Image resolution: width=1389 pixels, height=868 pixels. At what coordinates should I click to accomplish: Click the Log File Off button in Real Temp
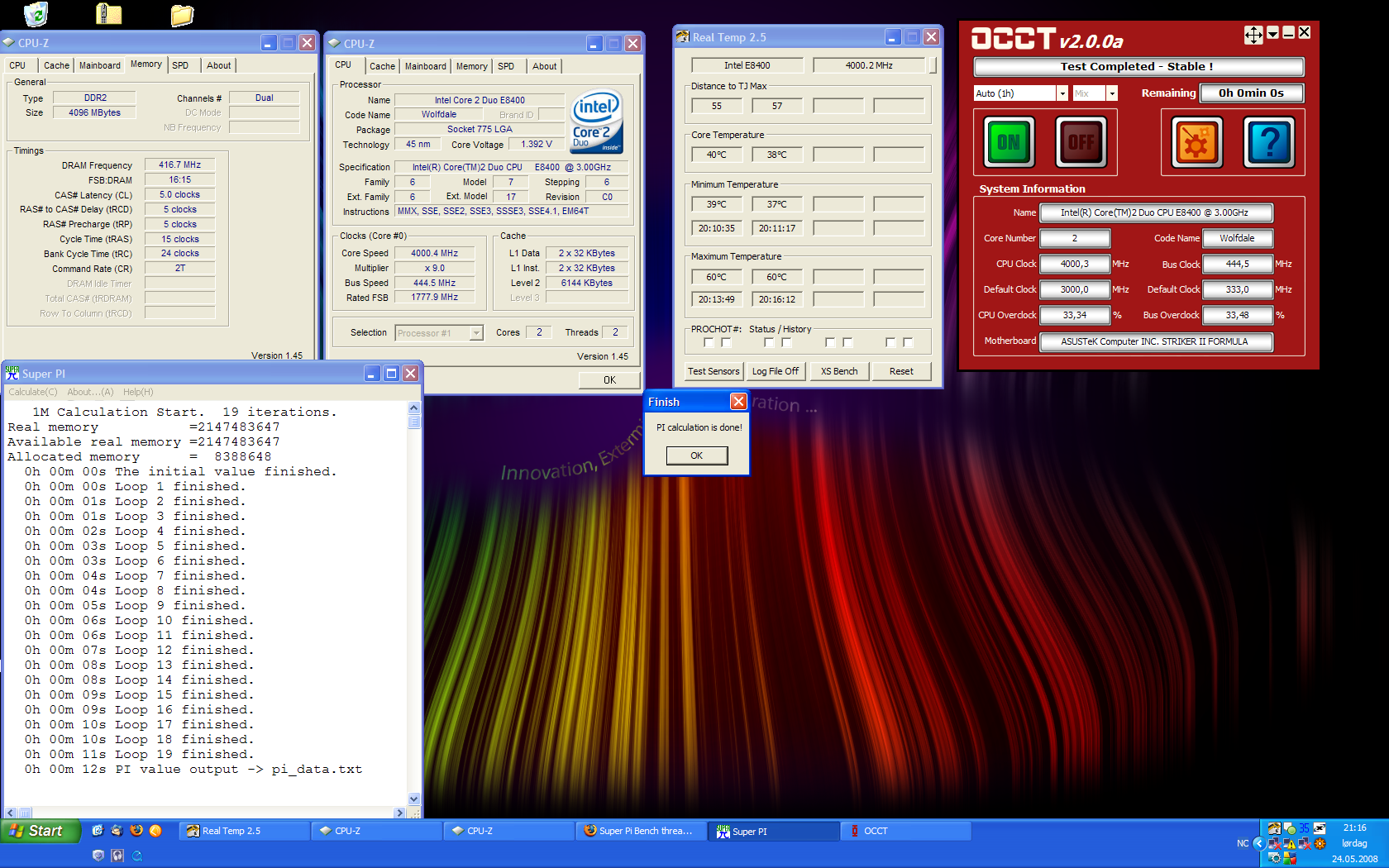tap(776, 371)
